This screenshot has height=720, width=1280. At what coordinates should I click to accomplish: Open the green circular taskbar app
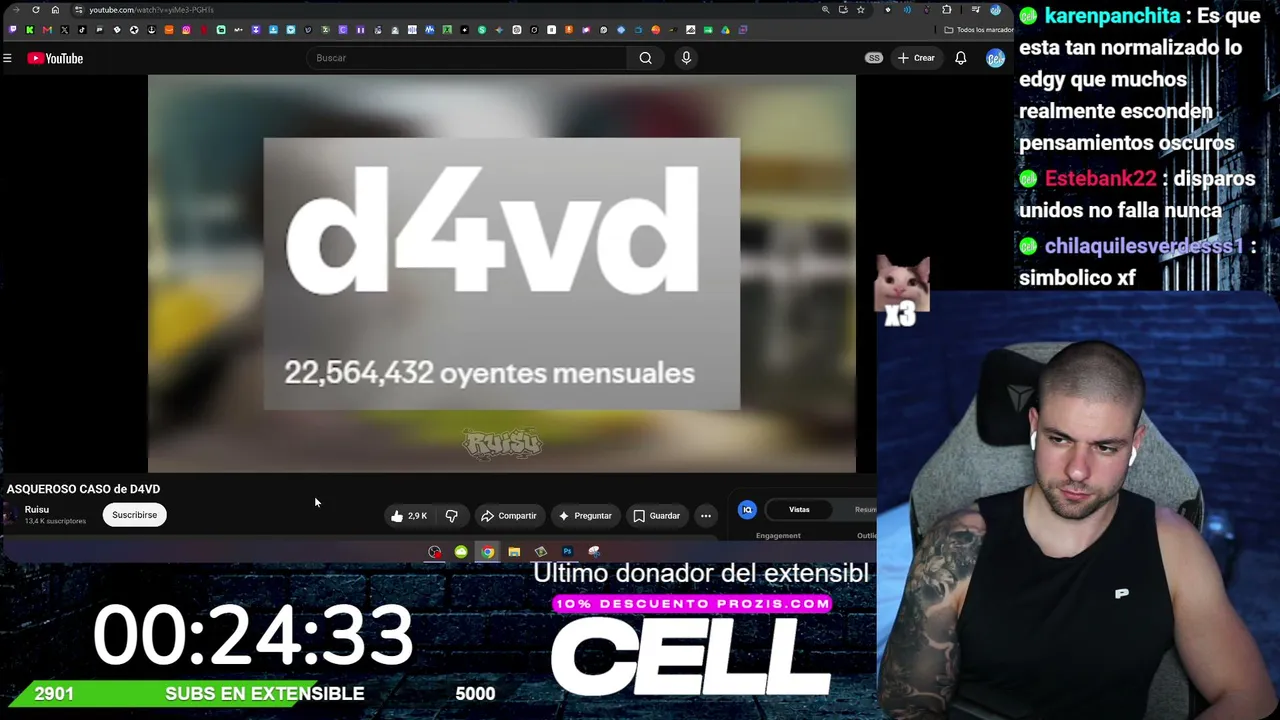click(461, 552)
